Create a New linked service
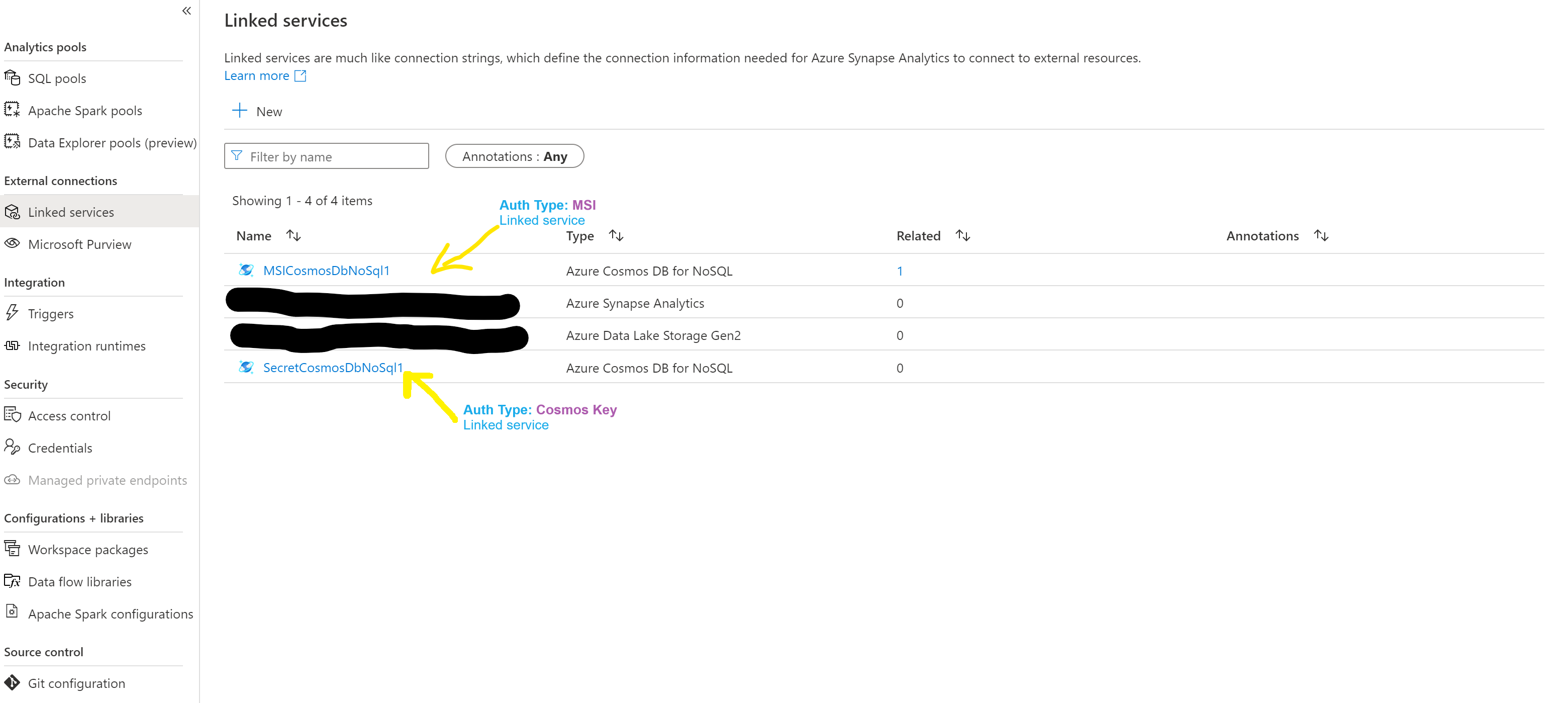Screen dimensions: 1568x703 click(x=257, y=112)
